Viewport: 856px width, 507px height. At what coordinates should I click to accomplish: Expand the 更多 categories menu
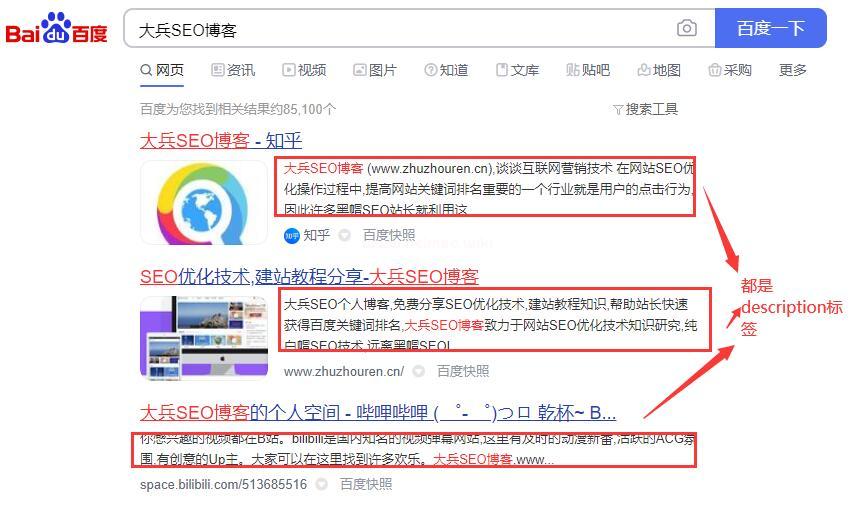point(792,70)
